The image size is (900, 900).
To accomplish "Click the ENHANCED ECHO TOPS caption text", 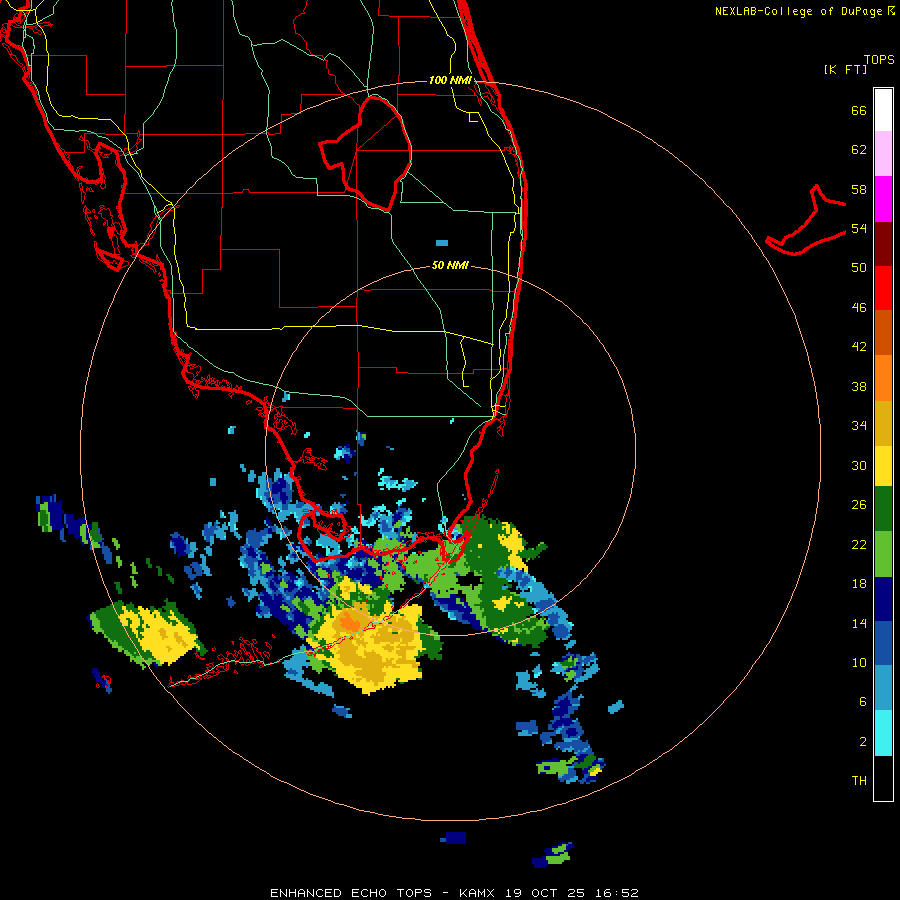I will (351, 893).
